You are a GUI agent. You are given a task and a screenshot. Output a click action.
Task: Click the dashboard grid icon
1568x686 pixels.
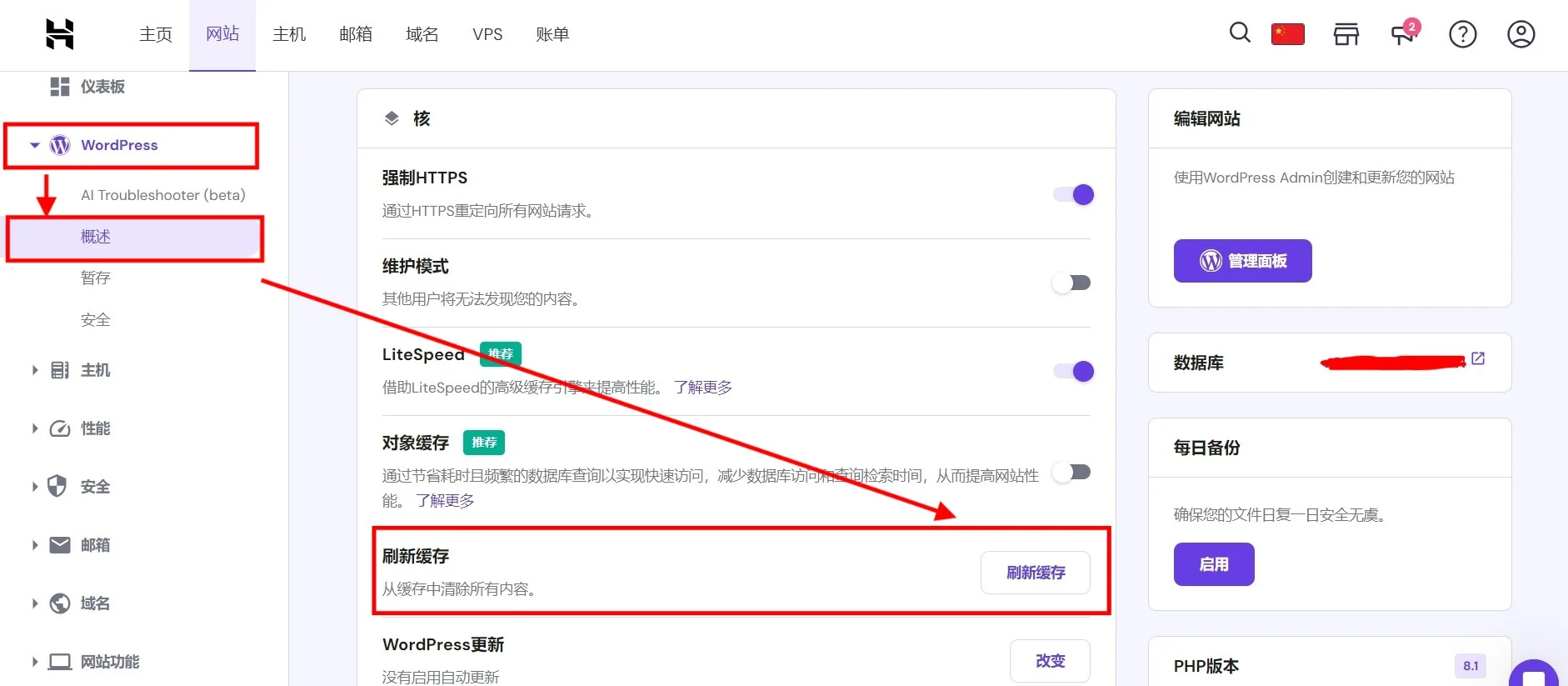(60, 87)
